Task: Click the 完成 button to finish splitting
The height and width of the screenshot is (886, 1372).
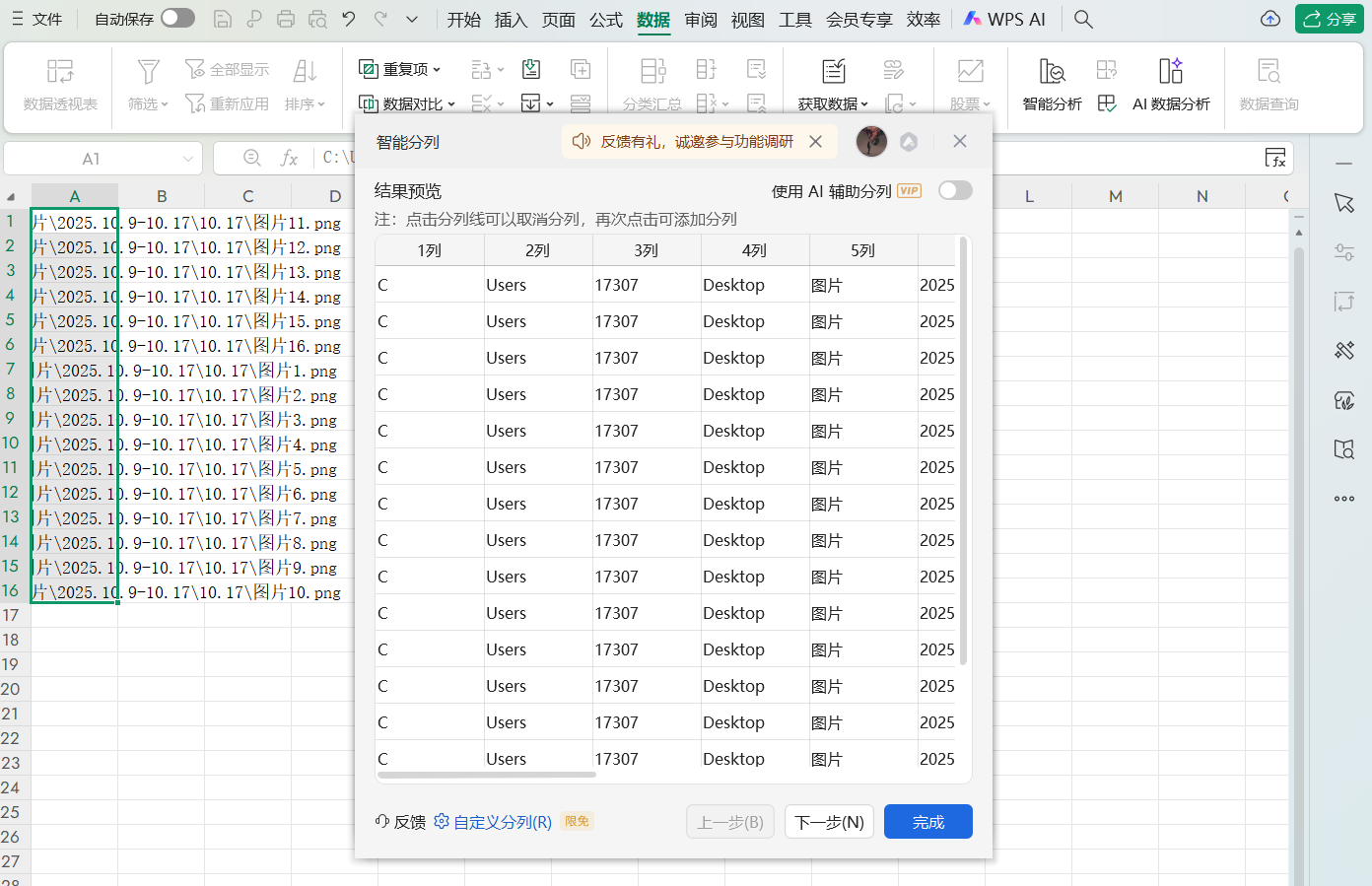Action: coord(927,821)
